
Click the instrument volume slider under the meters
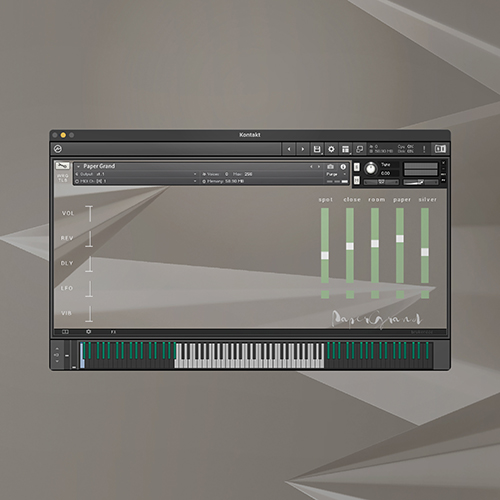421,182
